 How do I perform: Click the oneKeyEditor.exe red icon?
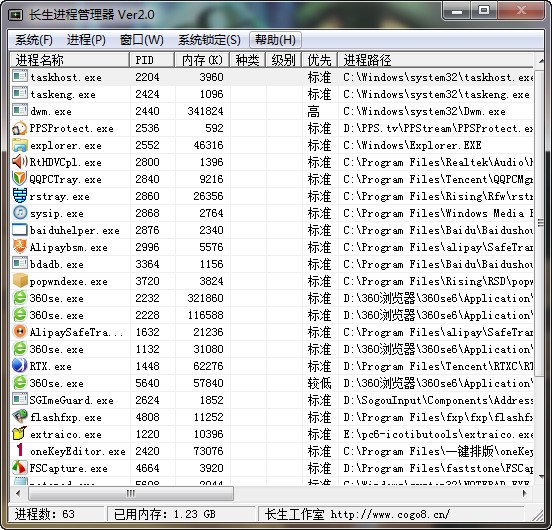(19, 450)
